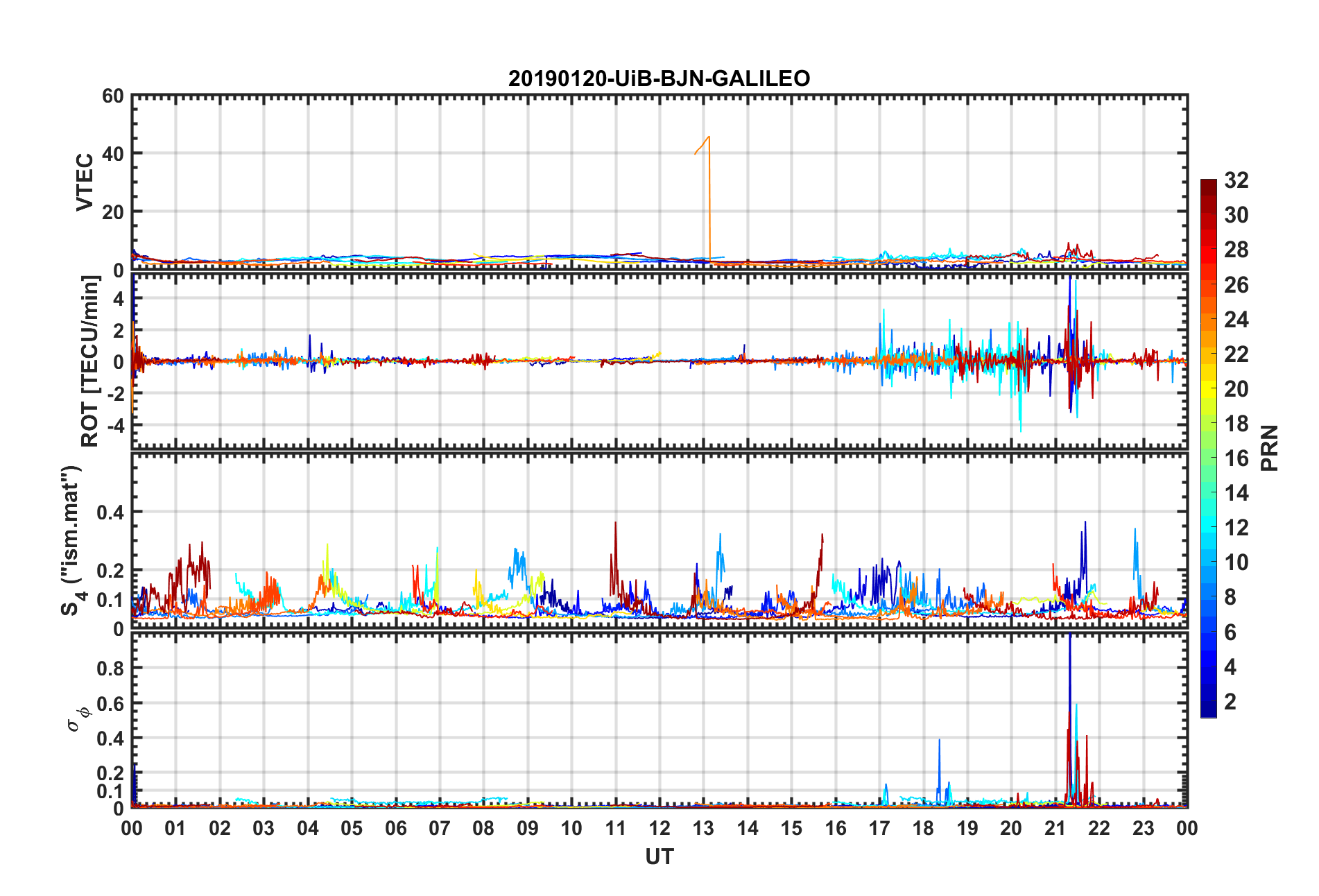The height and width of the screenshot is (896, 1319).
Task: Click x-axis tick label 06
Action: 395,828
